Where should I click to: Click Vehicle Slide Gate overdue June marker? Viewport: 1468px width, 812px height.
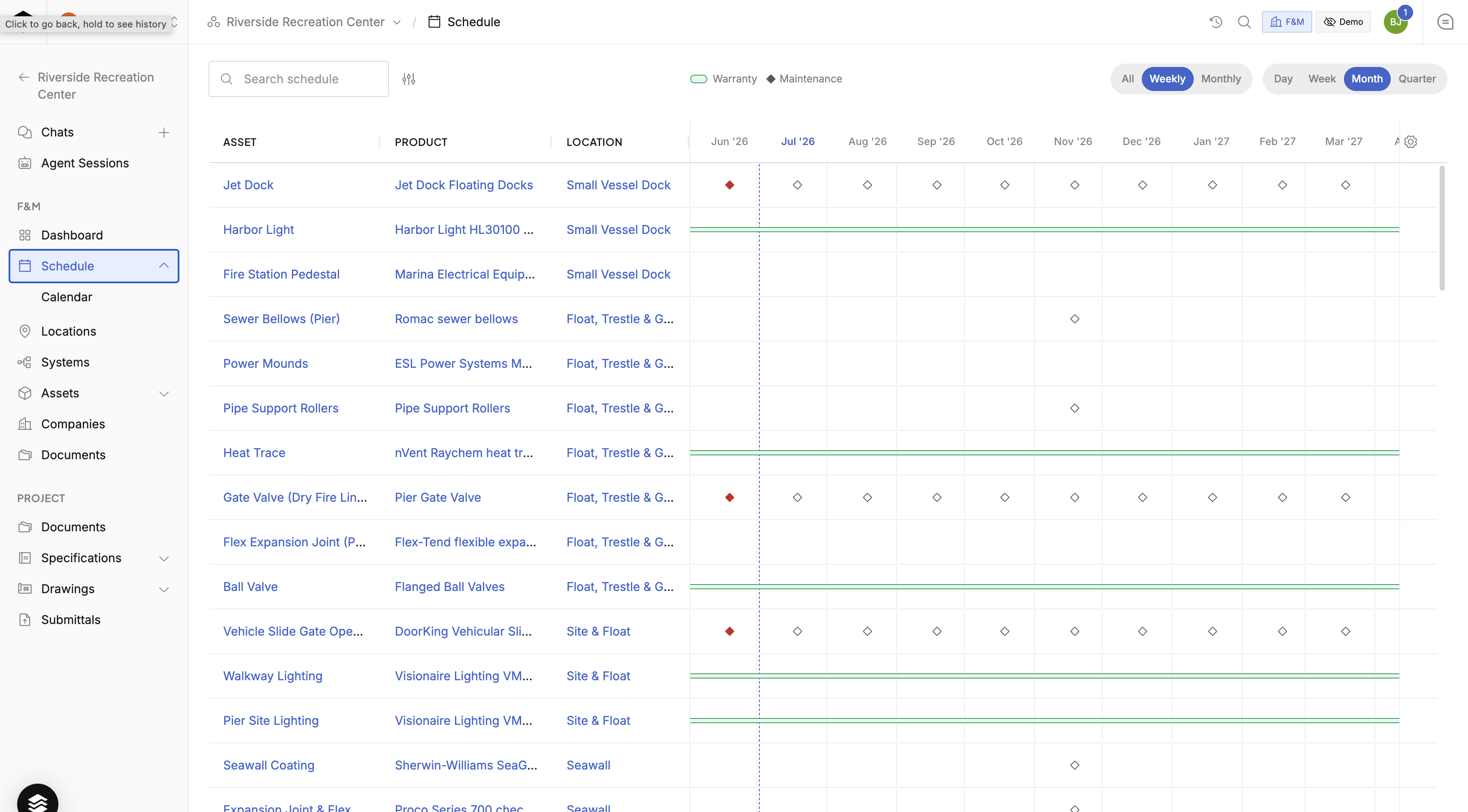click(729, 631)
